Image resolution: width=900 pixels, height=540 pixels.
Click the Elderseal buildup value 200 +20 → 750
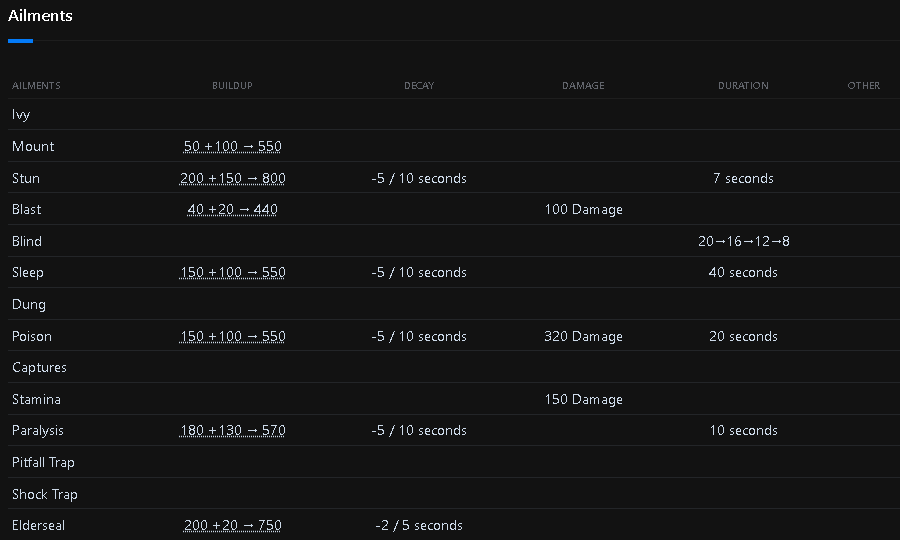(233, 525)
